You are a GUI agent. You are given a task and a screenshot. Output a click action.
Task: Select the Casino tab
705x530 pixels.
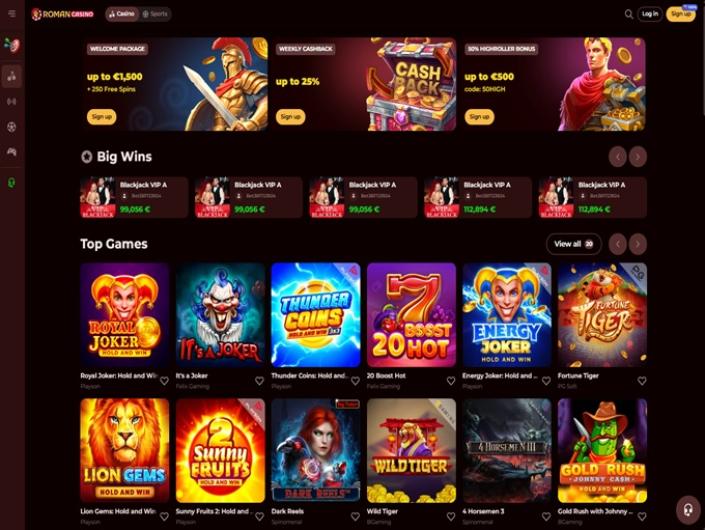coord(122,14)
